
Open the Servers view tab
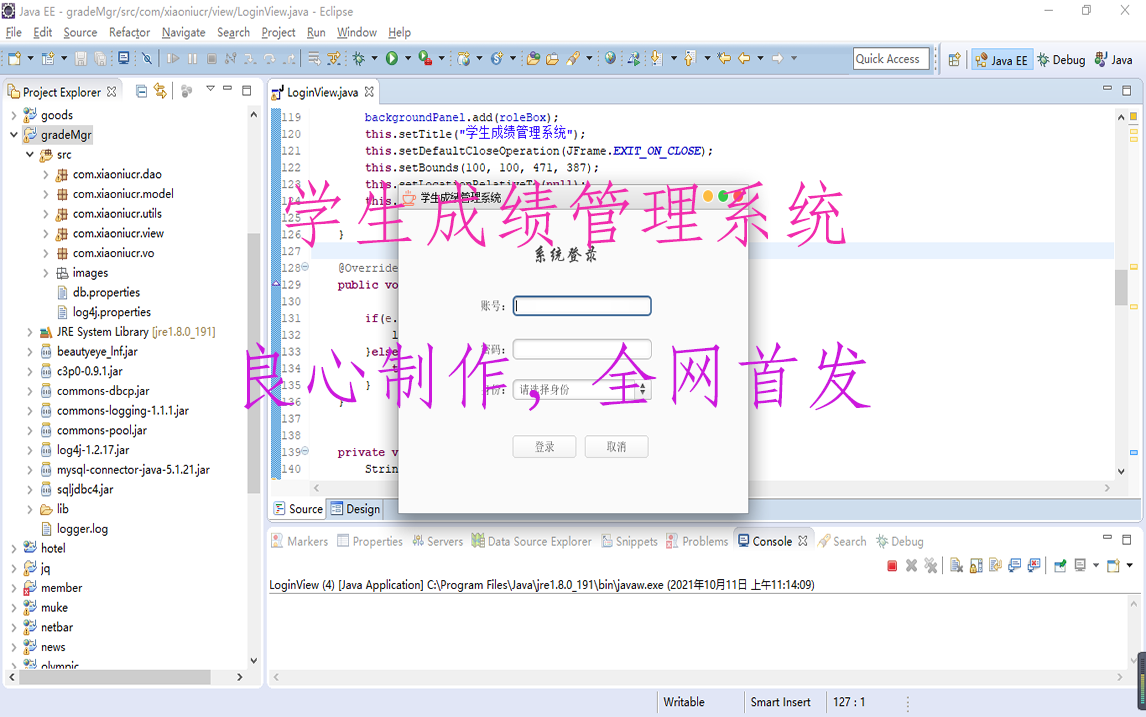[x=438, y=542]
